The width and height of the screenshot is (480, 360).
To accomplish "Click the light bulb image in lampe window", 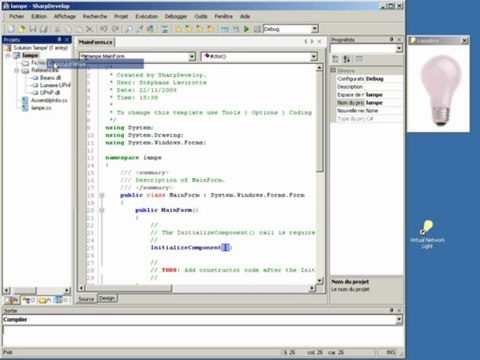I will [441, 90].
